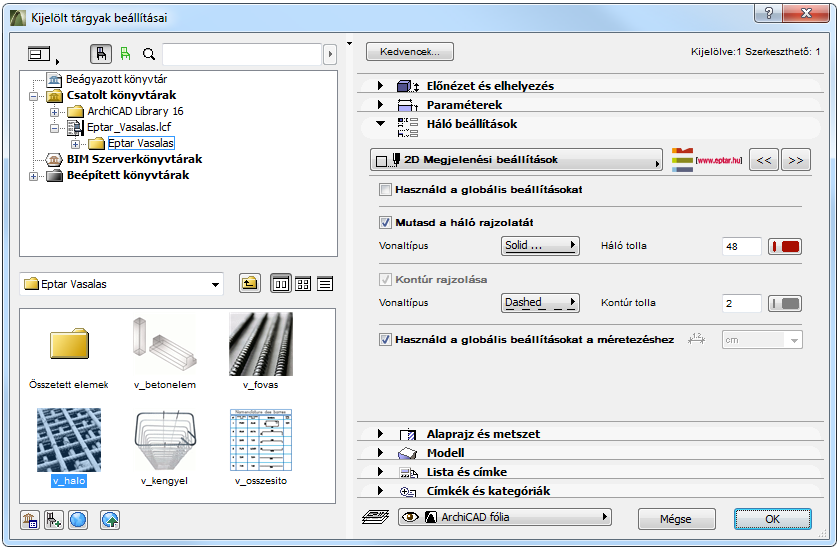Toggle global settings for méretezéshez checkbox
Viewport: 840px width, 551px height.
point(385,339)
